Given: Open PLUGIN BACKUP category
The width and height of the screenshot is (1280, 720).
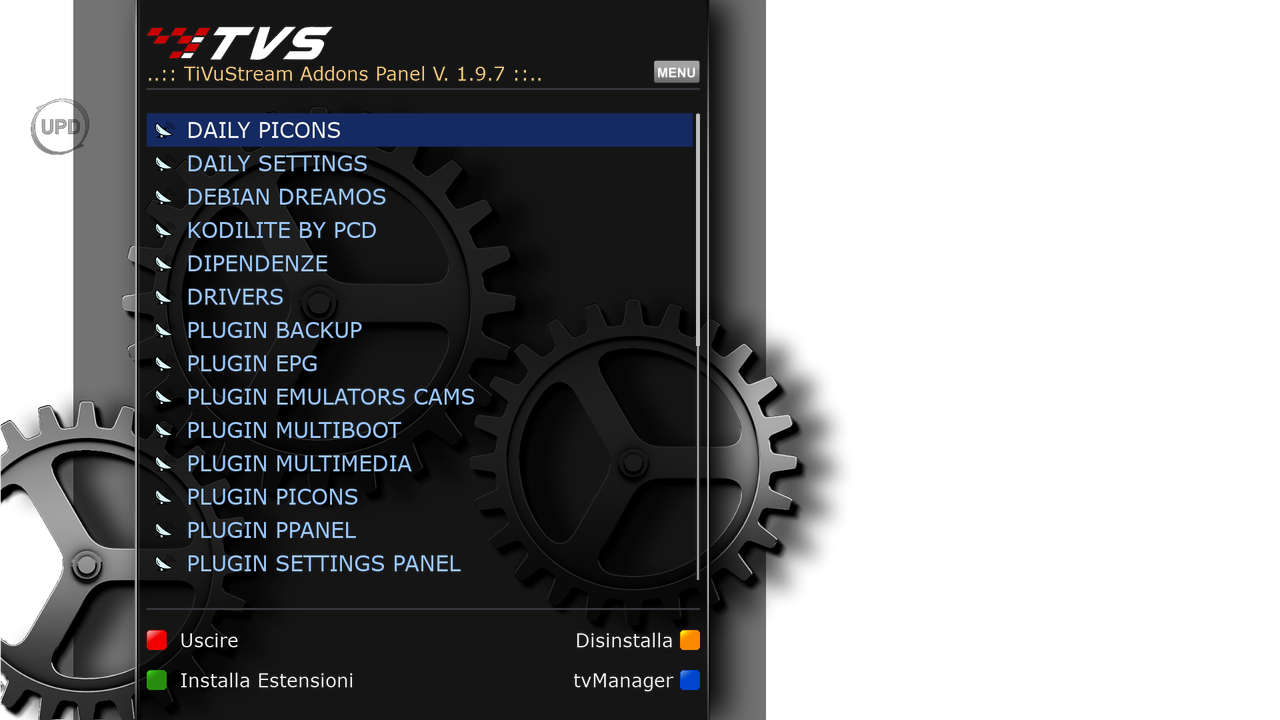Looking at the screenshot, I should point(420,330).
